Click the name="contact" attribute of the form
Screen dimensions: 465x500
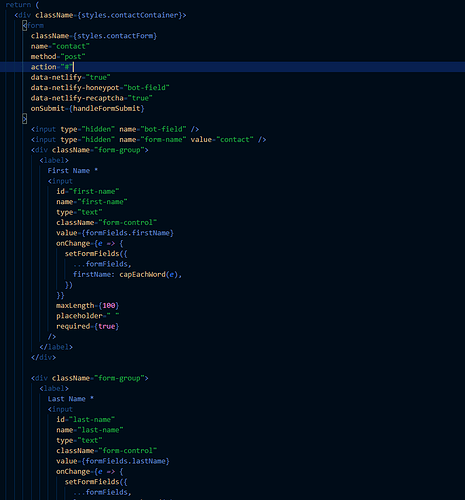coord(60,46)
